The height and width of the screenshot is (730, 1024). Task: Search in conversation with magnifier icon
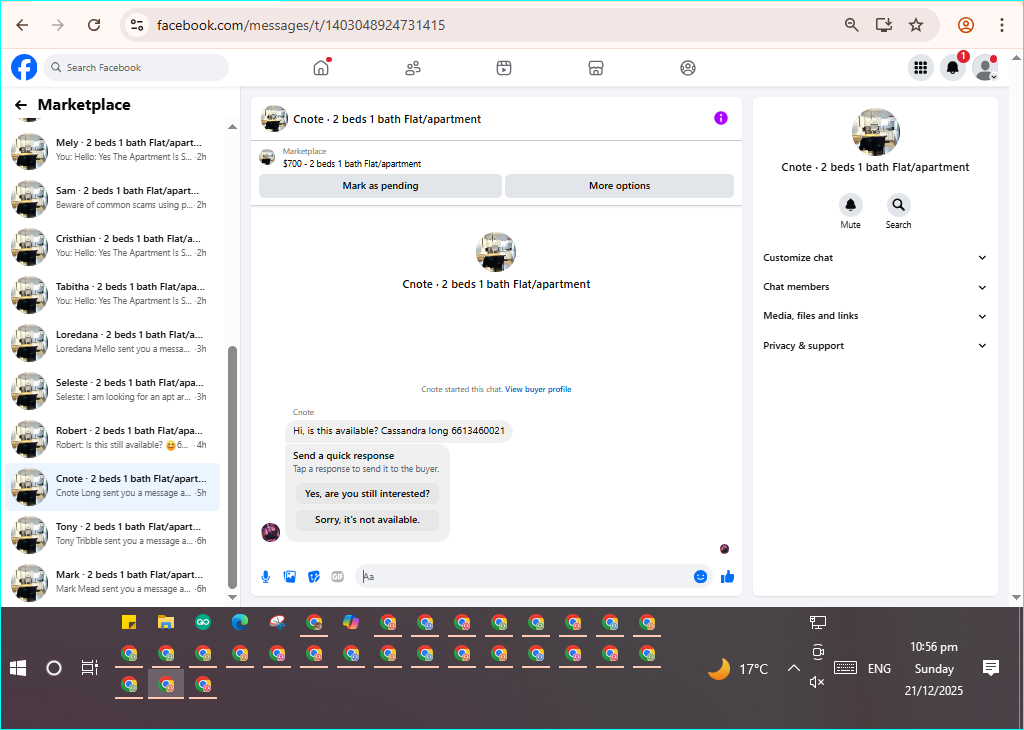pos(899,205)
